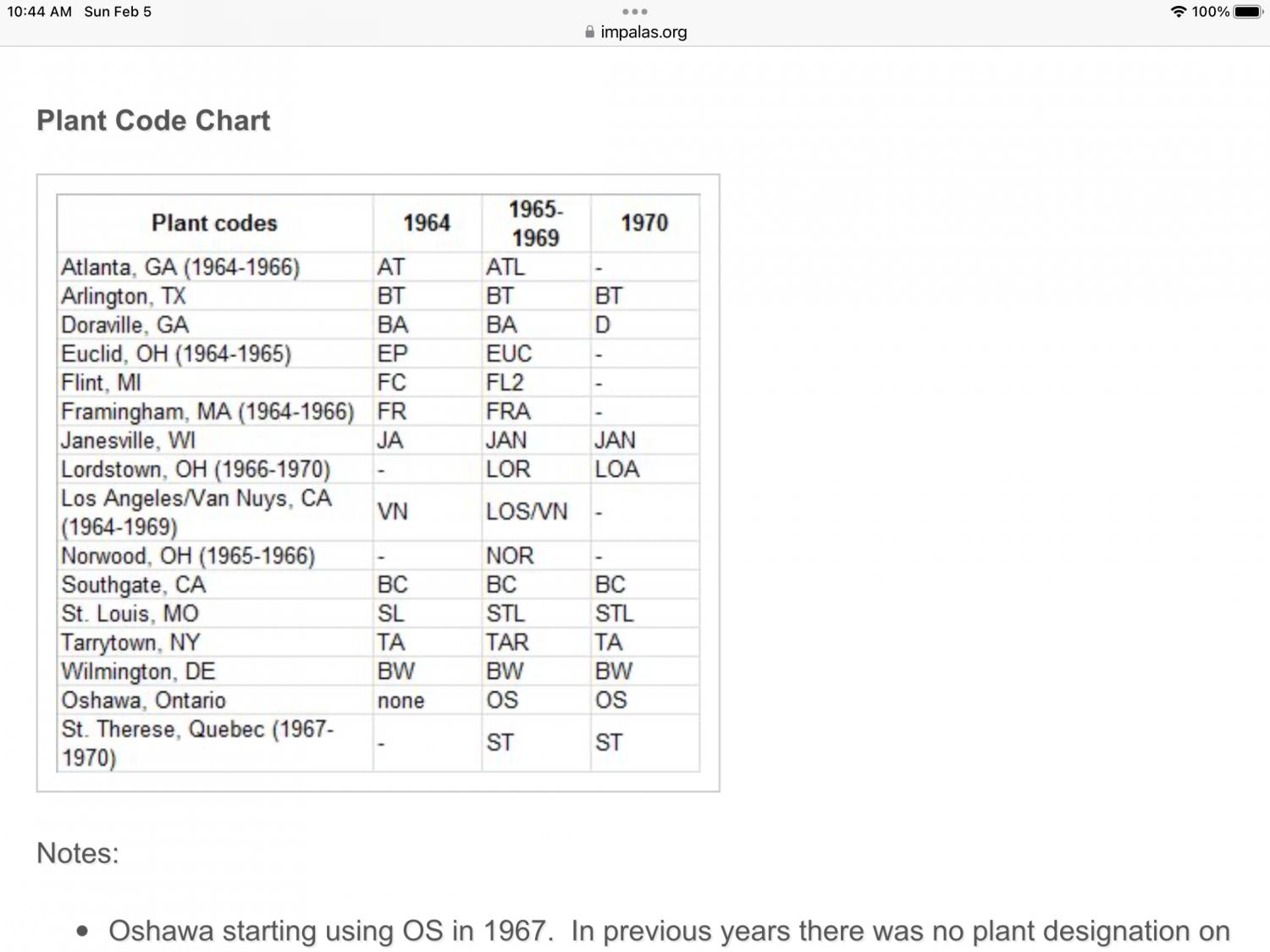Select the Atlanta, GA row label
Screen dimensions: 1270x952
pyautogui.click(x=180, y=267)
